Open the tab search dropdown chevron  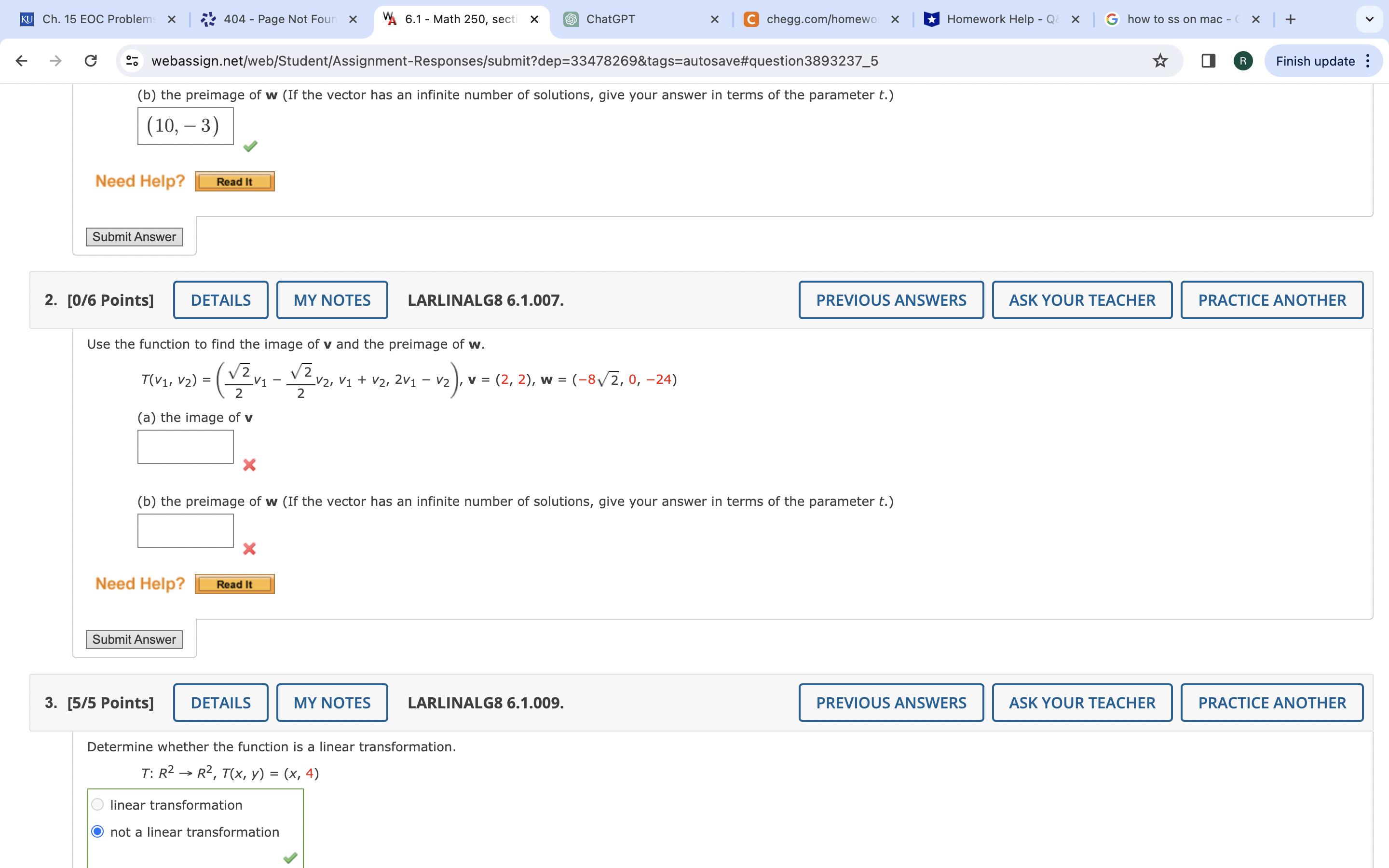(1369, 19)
